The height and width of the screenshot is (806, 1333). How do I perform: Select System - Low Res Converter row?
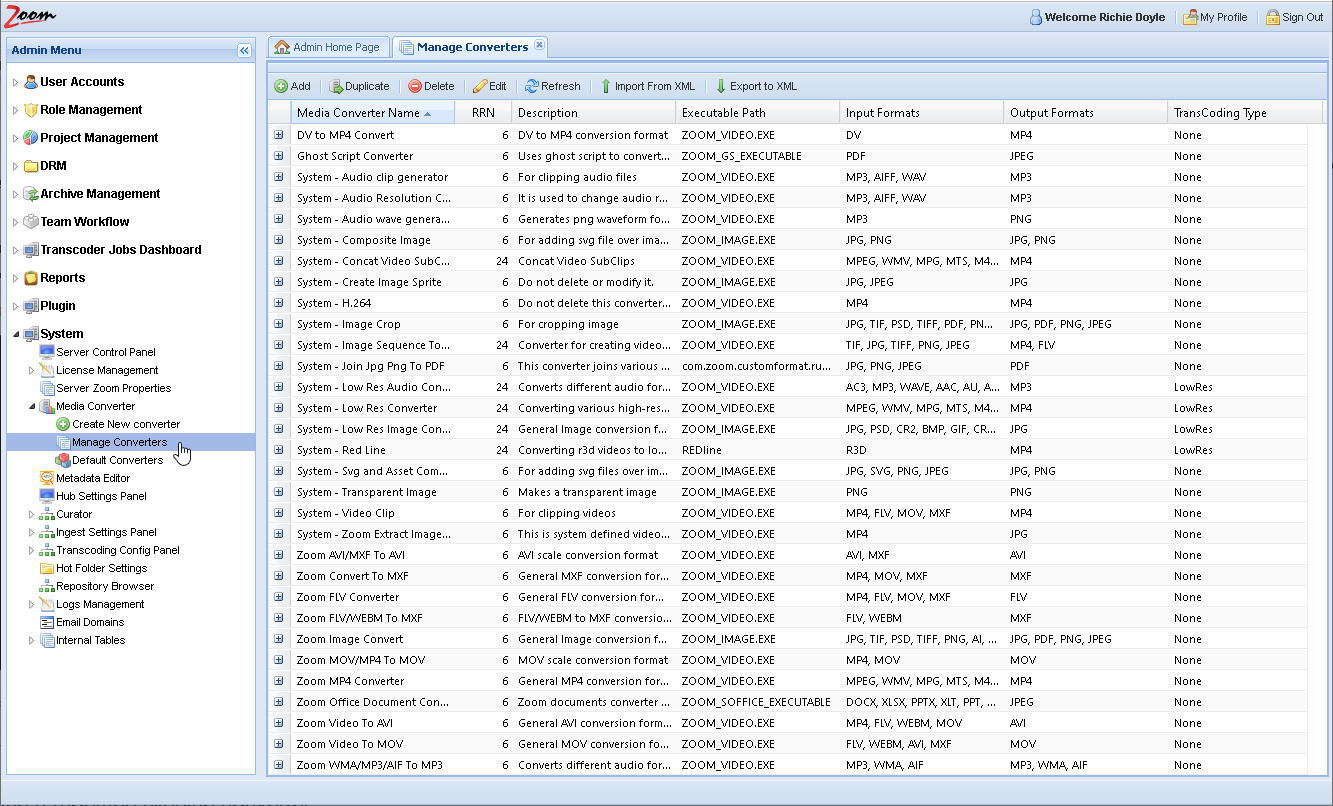(x=789, y=408)
